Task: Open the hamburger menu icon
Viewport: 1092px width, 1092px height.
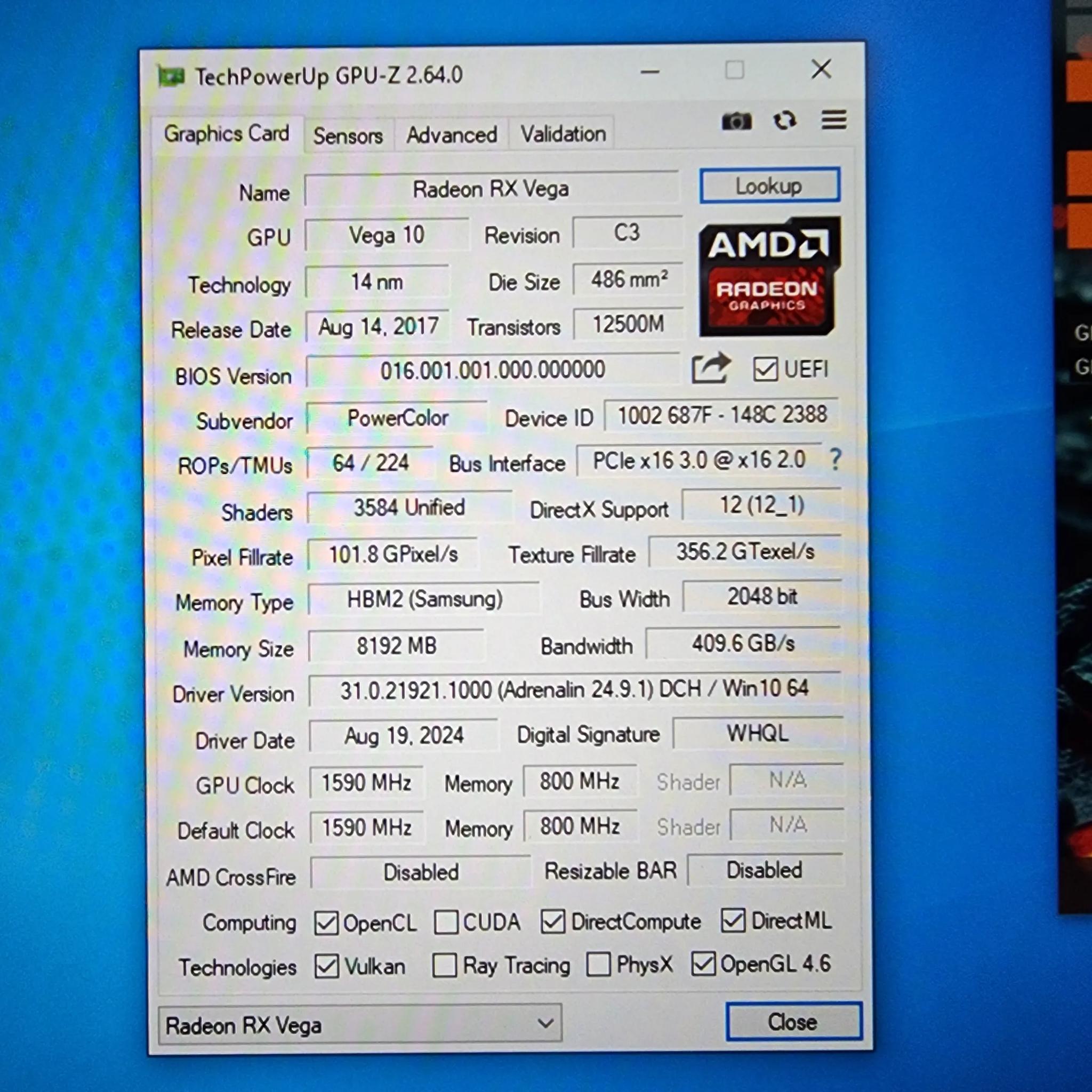Action: tap(833, 121)
